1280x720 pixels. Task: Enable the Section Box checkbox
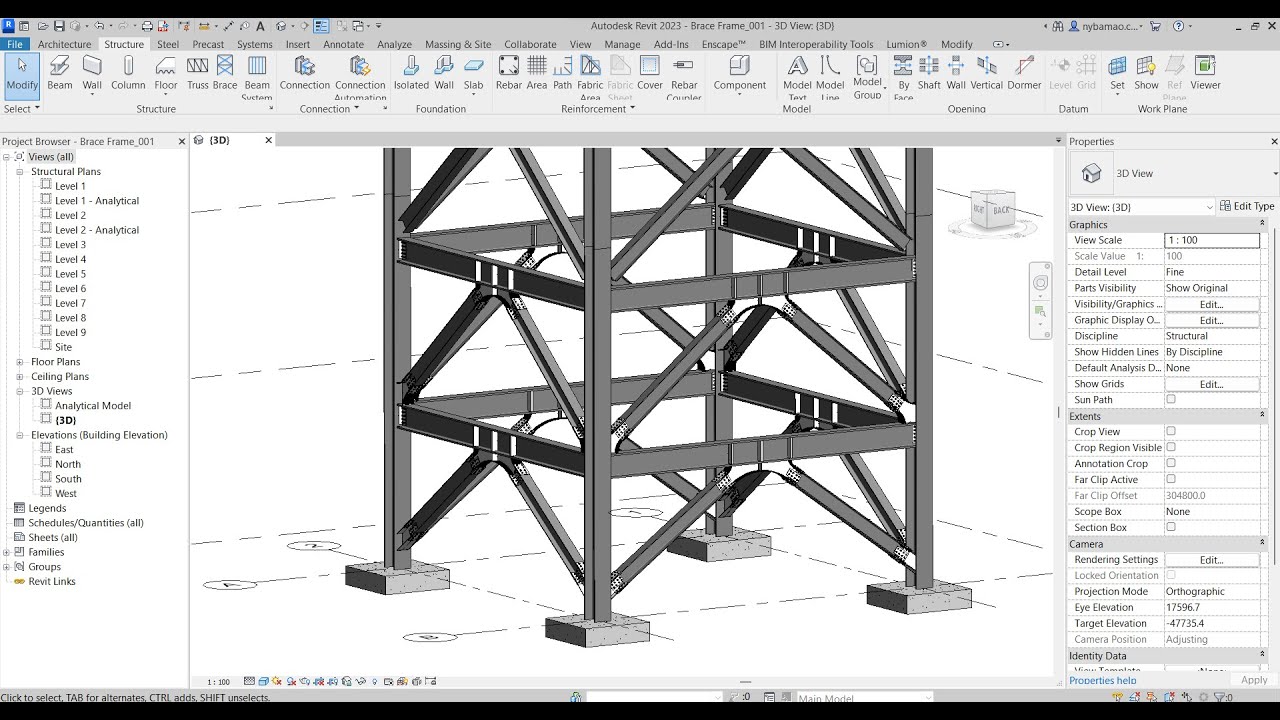point(1171,527)
